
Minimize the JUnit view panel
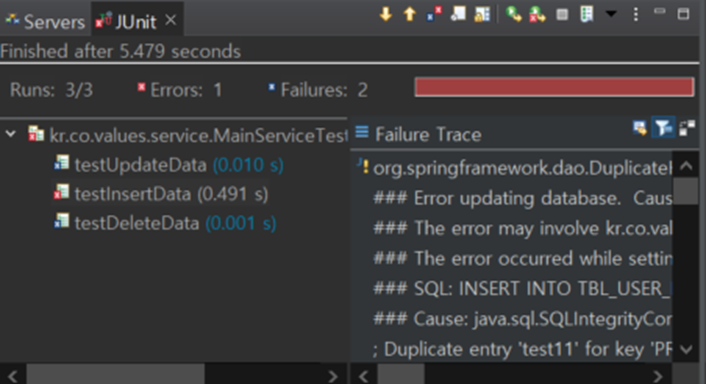[660, 12]
